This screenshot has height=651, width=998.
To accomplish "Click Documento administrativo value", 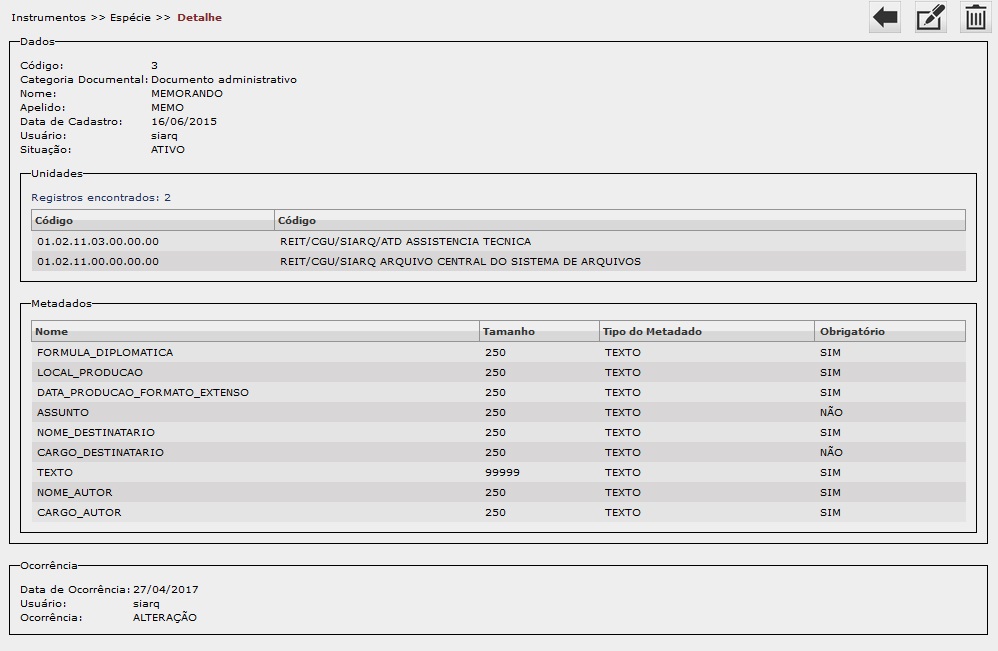I will (224, 80).
